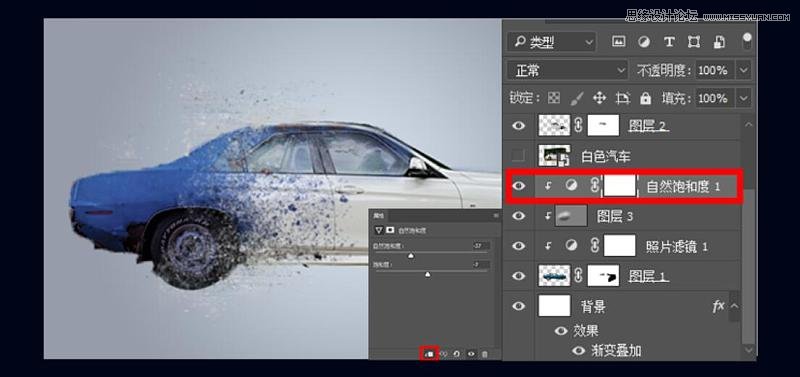800x377 pixels.
Task: Collapse the 背景 layer effects arrow
Action: 734,306
